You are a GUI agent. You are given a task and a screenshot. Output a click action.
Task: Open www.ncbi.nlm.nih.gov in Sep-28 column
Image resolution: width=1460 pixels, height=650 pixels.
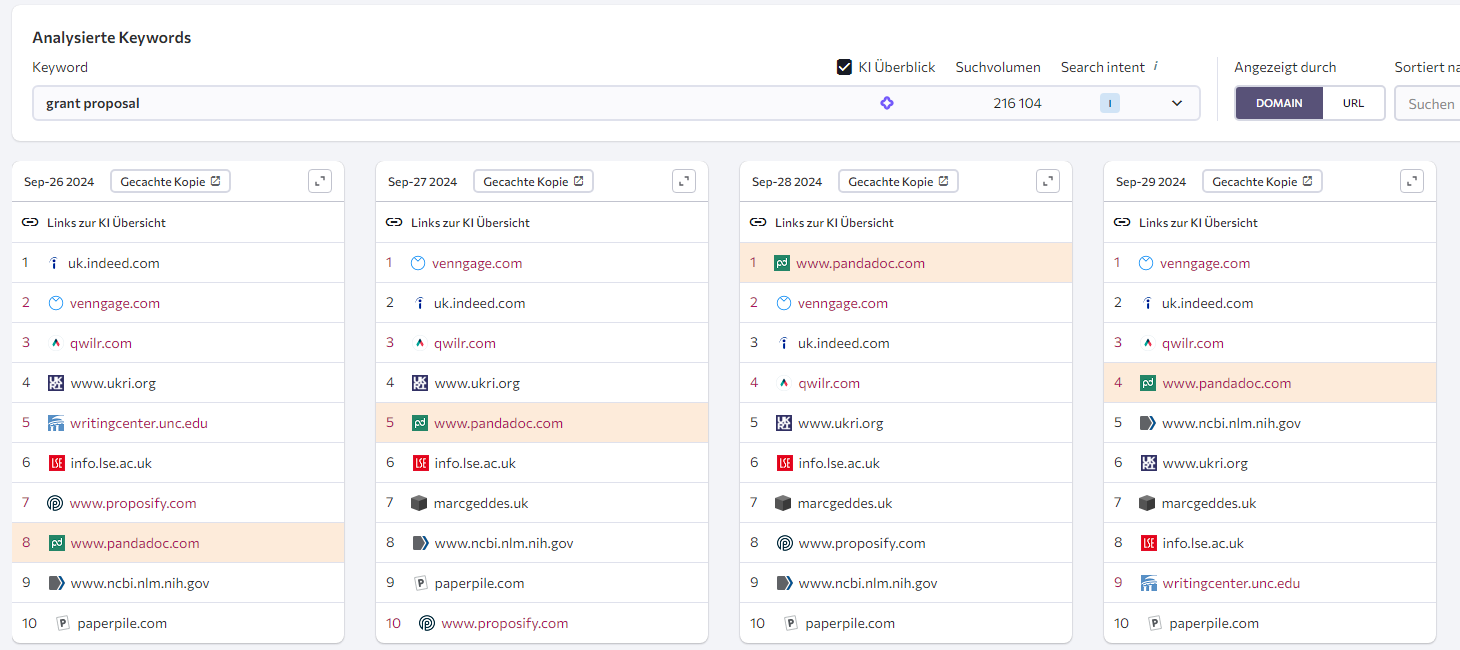868,583
